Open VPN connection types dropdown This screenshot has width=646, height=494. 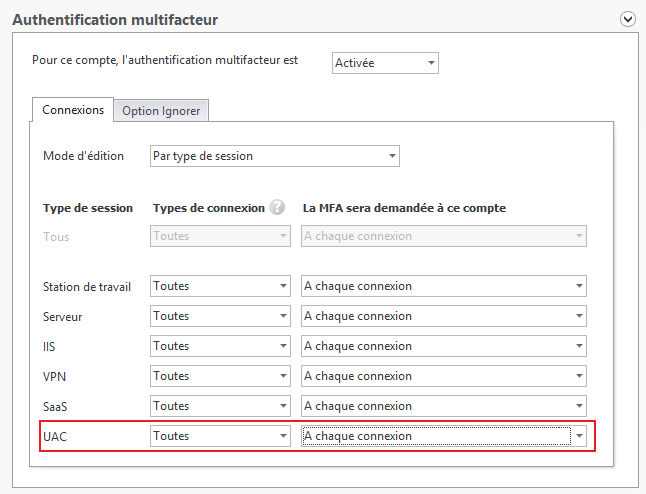tap(220, 376)
